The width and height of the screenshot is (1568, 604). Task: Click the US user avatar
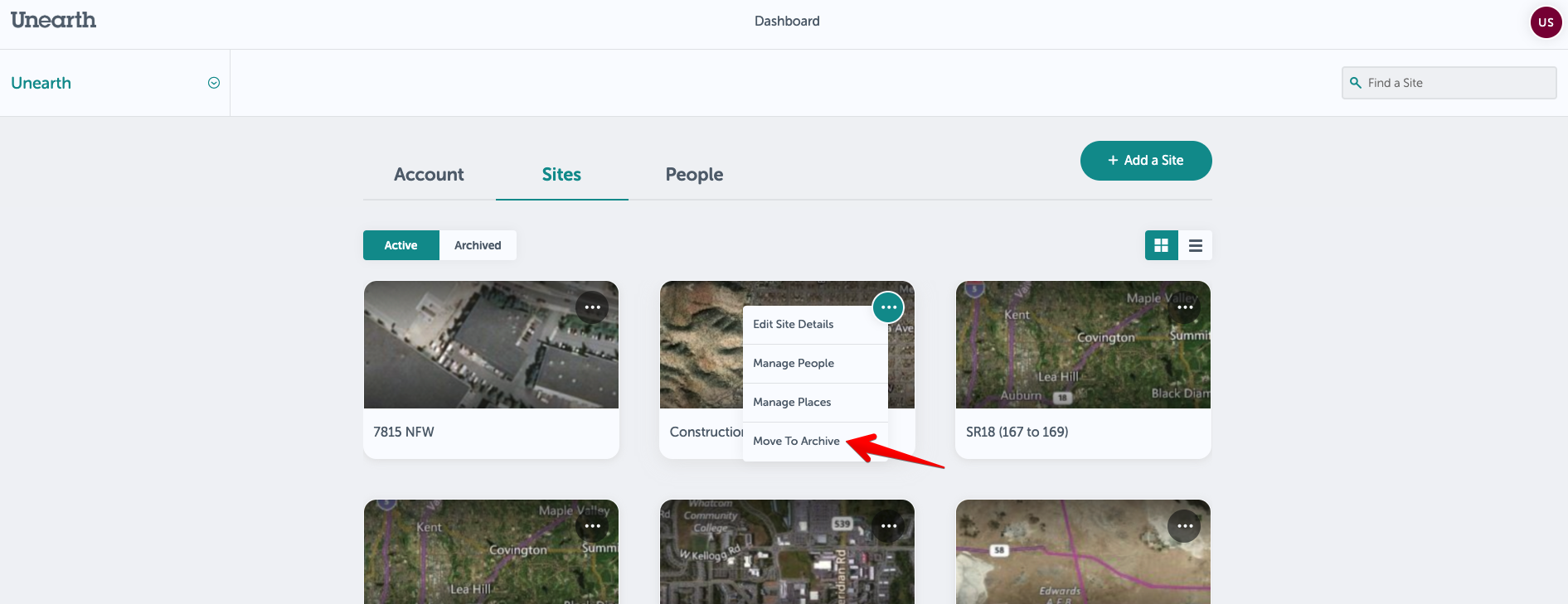click(1546, 22)
